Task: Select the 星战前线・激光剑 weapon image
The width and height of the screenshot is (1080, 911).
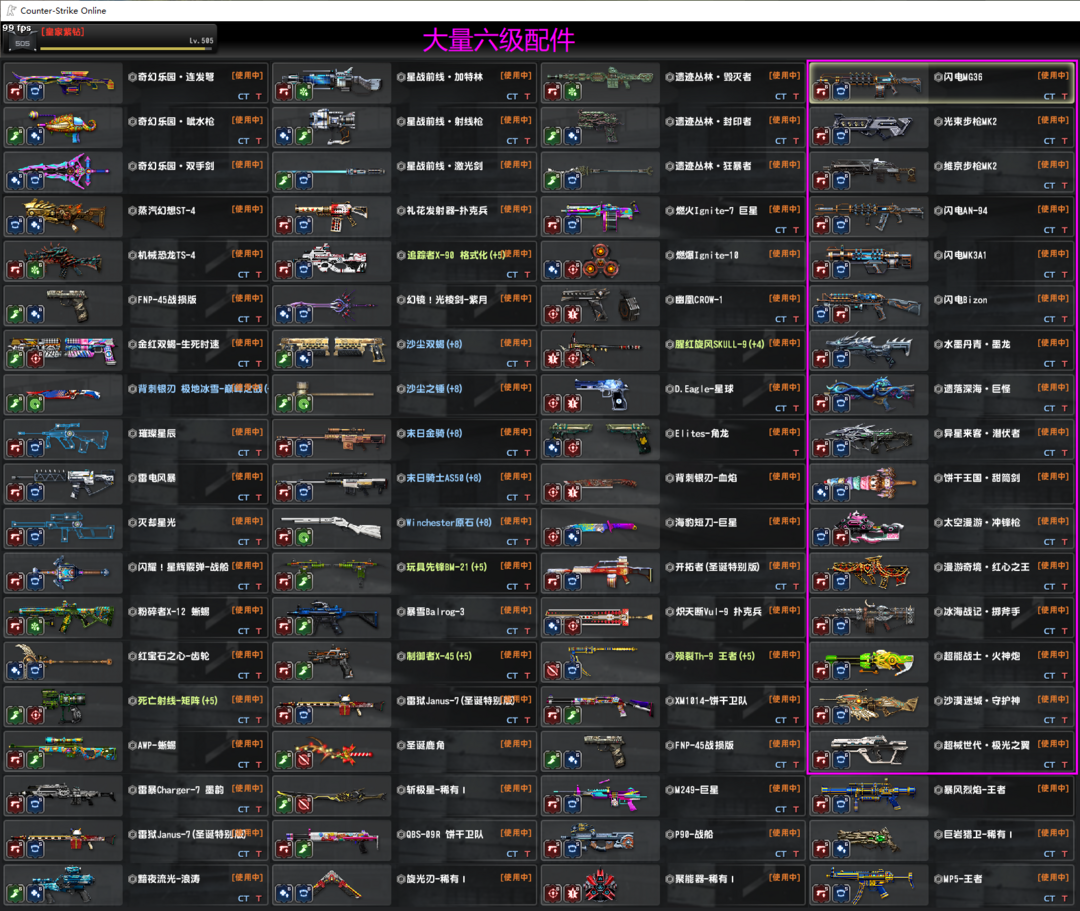Action: (x=330, y=172)
